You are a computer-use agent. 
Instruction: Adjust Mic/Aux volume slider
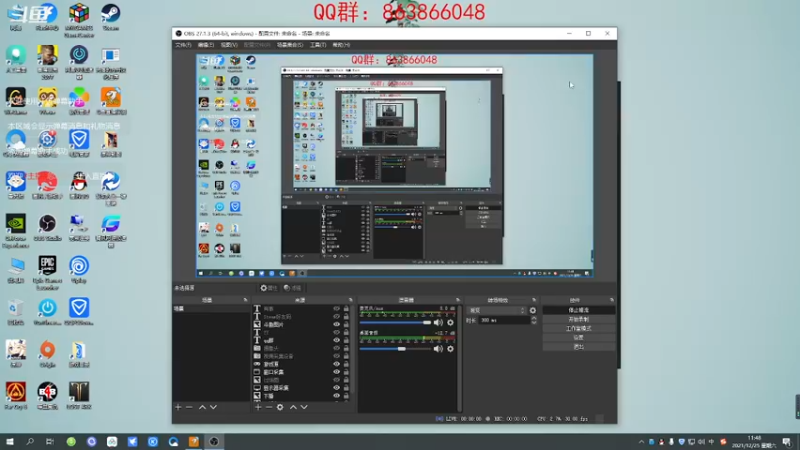click(x=396, y=322)
